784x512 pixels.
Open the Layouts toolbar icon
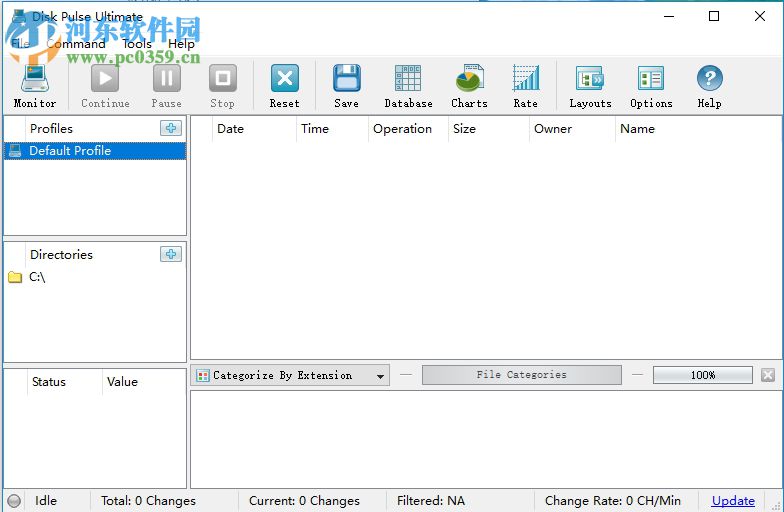pyautogui.click(x=590, y=79)
